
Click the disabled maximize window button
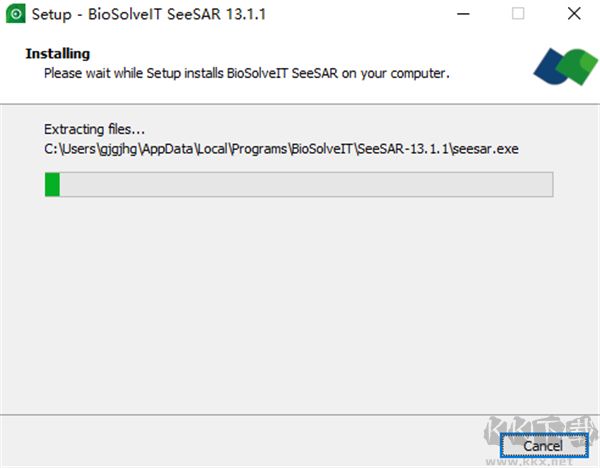point(517,15)
